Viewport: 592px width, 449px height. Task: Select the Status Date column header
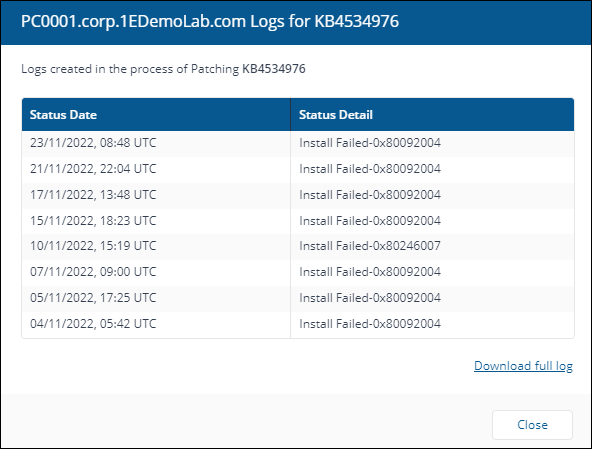(156, 115)
